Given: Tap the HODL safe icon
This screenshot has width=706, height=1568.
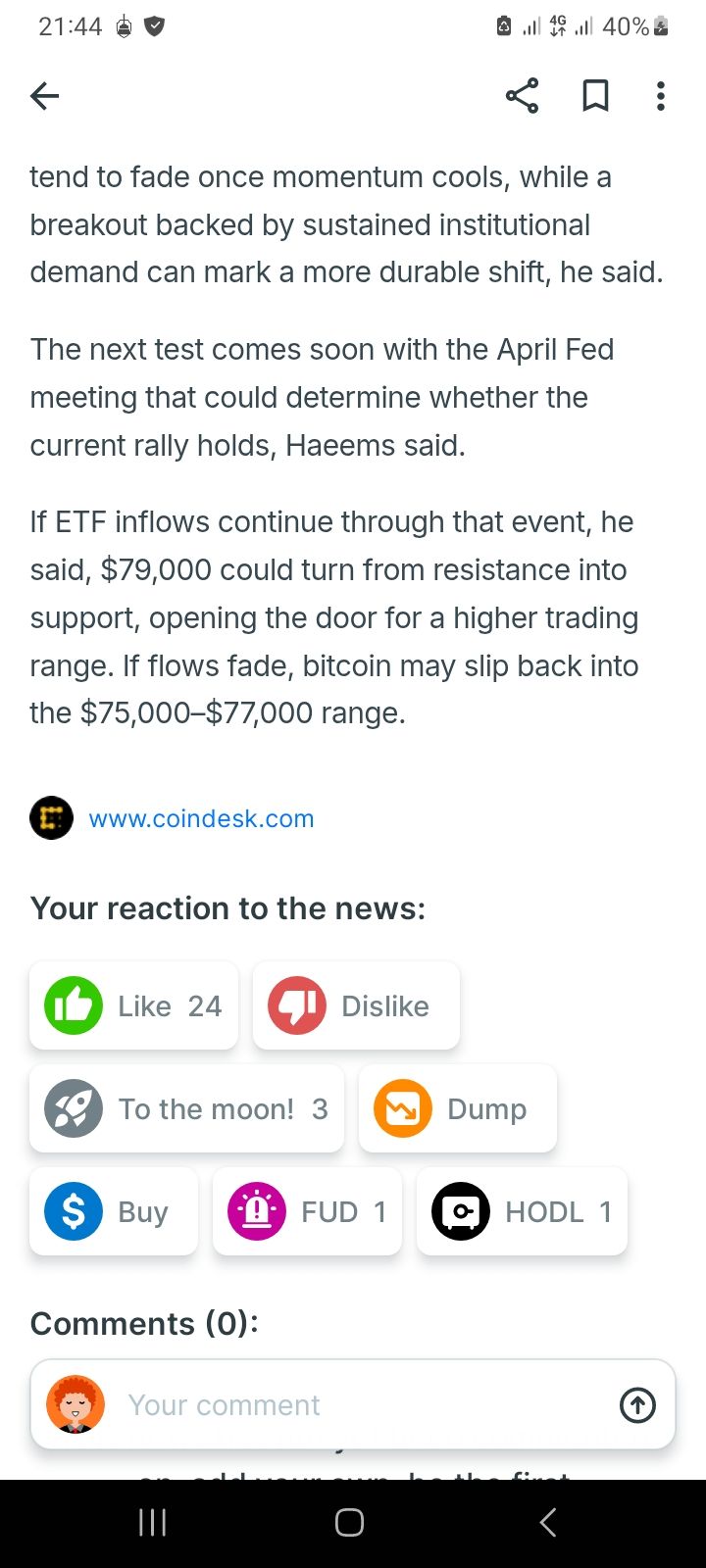Looking at the screenshot, I should (461, 1211).
